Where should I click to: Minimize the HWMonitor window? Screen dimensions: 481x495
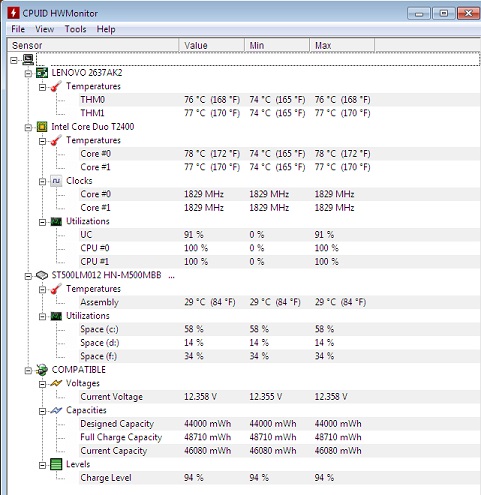click(419, 13)
